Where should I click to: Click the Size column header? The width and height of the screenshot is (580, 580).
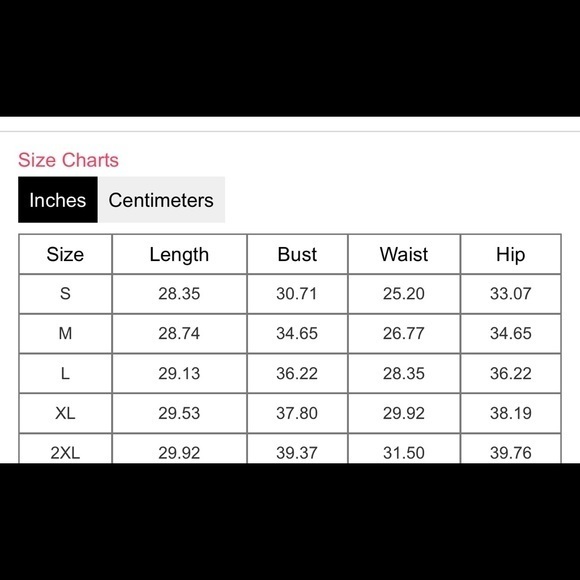65,254
